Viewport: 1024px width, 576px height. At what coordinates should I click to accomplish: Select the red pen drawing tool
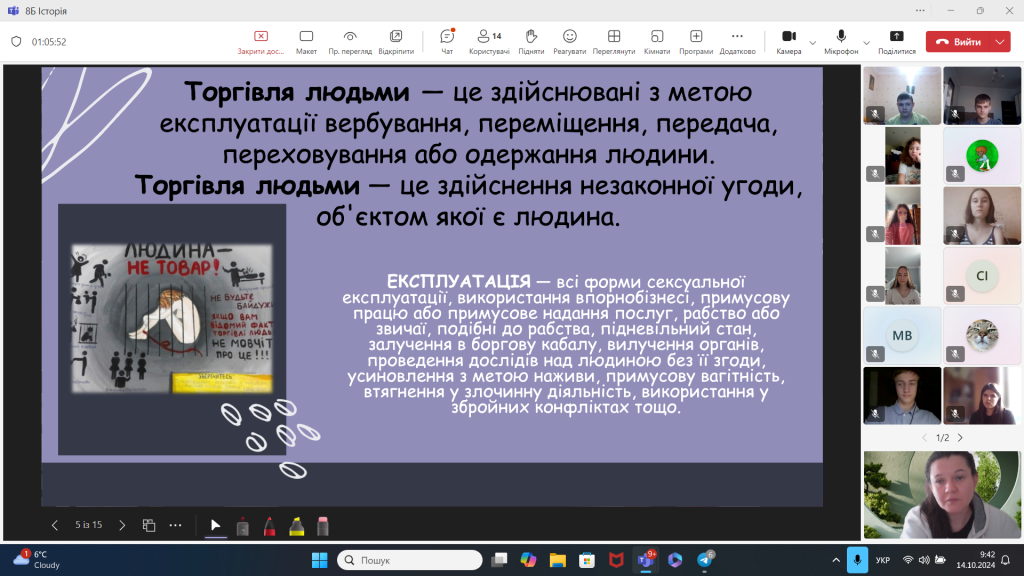pyautogui.click(x=268, y=525)
